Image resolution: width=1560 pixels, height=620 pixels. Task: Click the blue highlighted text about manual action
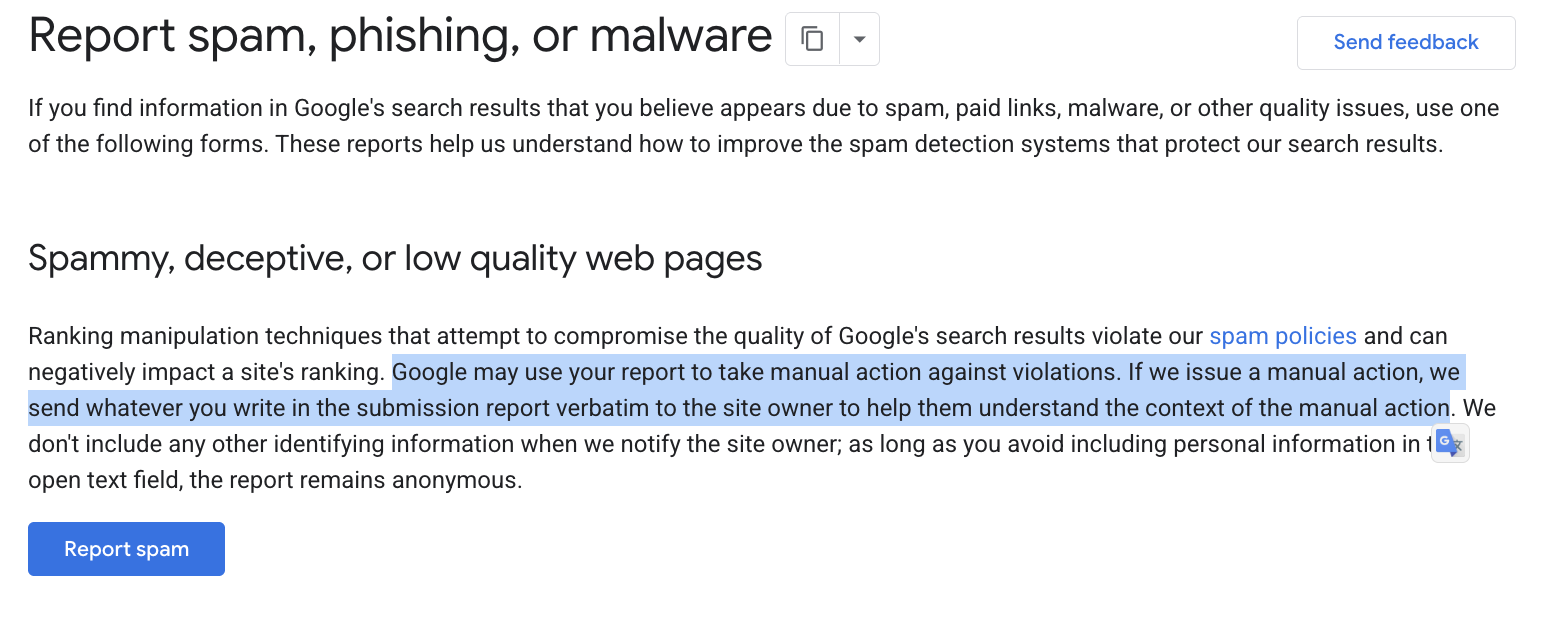(x=900, y=371)
